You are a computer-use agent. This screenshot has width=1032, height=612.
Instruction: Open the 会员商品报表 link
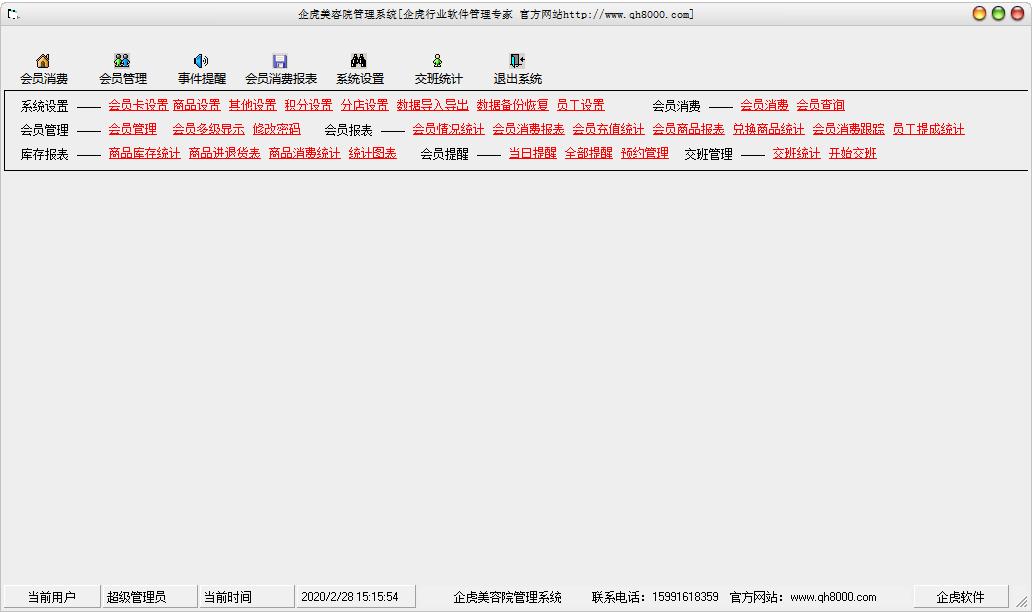coord(688,129)
